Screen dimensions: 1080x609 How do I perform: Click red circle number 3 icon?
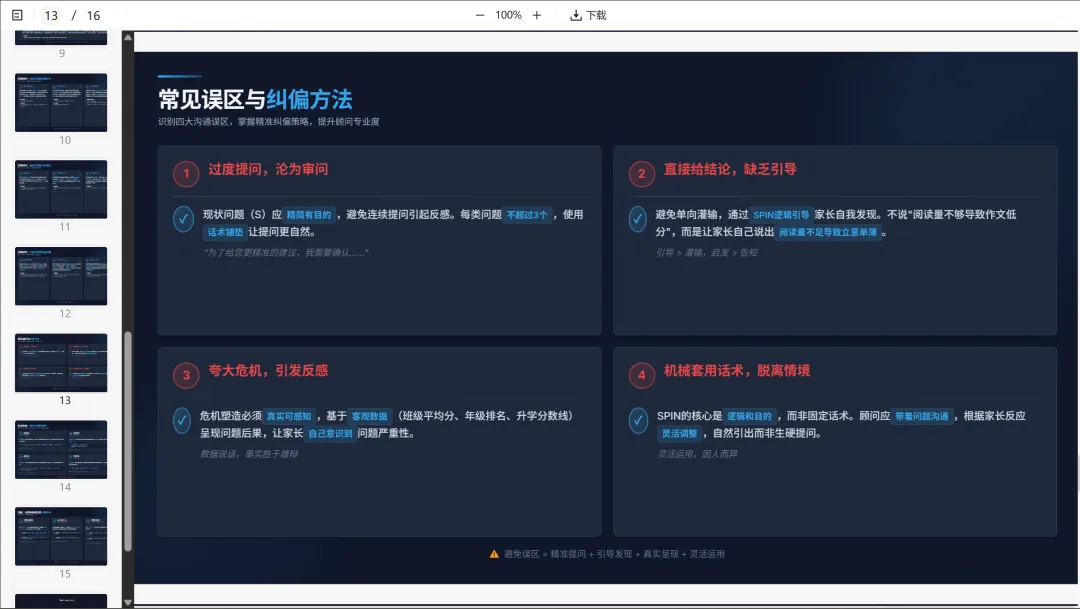(186, 375)
